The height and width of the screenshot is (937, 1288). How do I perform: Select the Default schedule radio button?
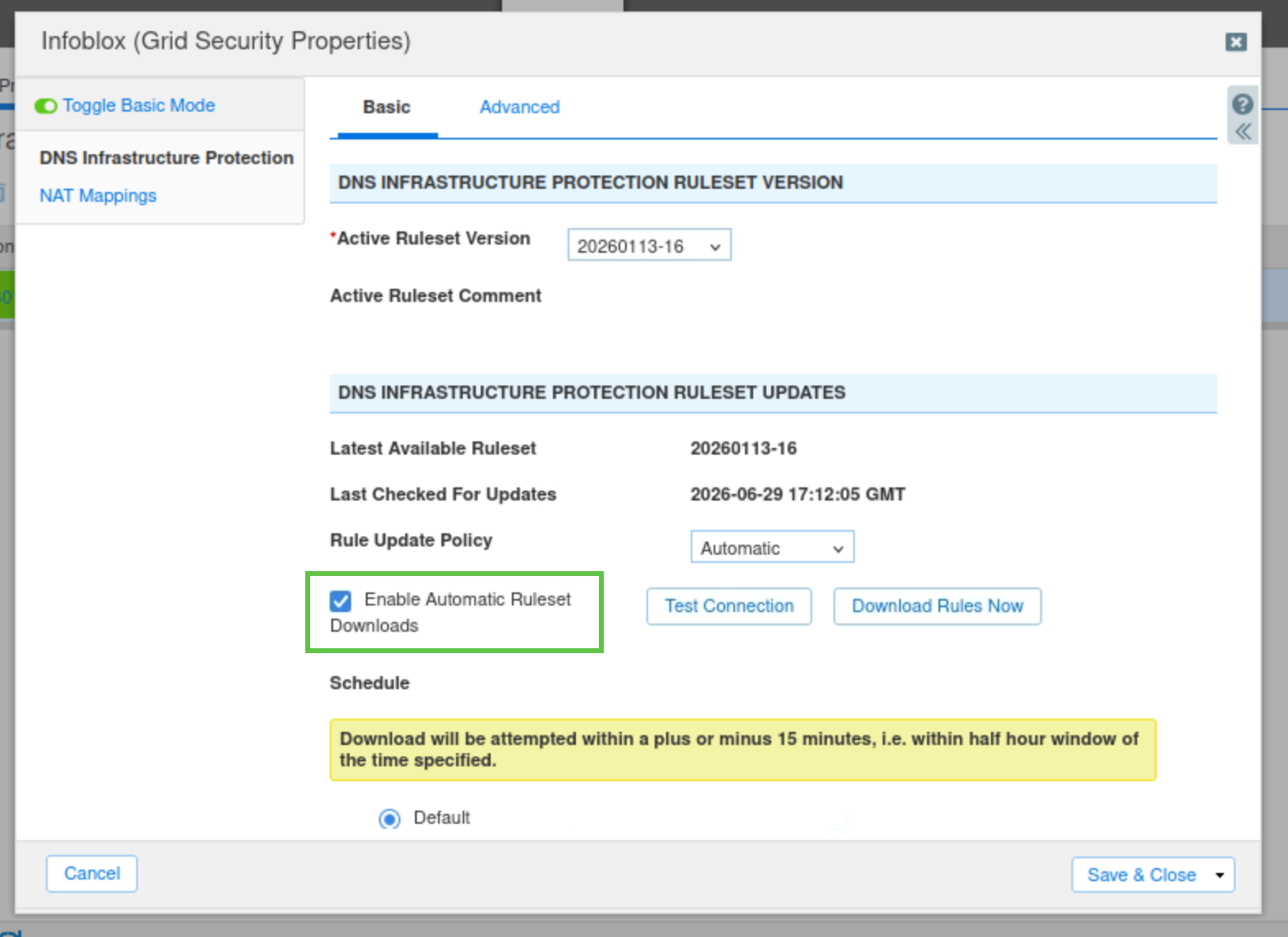click(390, 819)
